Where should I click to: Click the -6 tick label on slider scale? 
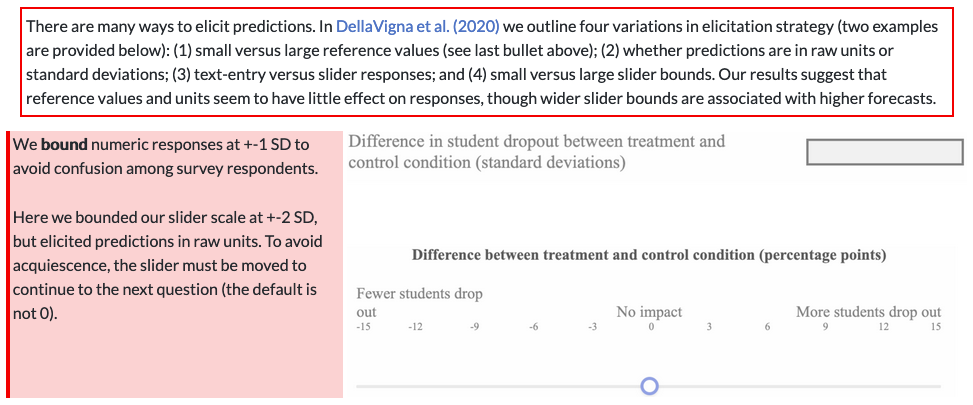tap(533, 327)
